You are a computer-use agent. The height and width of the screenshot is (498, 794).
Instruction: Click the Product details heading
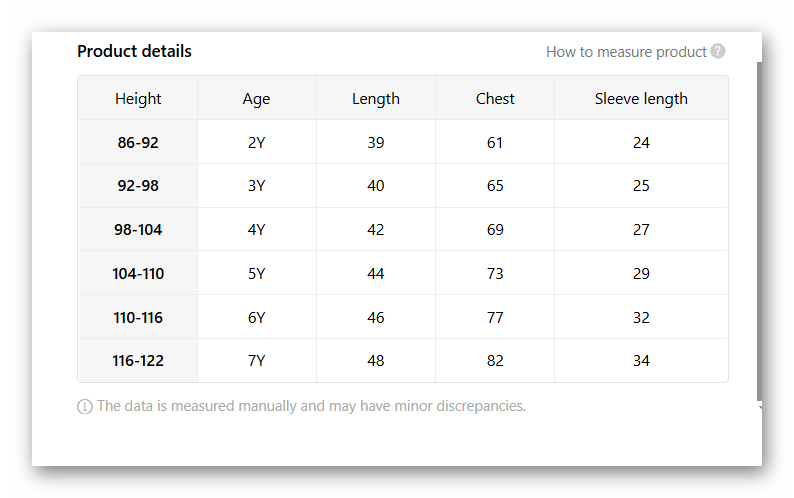[x=134, y=51]
